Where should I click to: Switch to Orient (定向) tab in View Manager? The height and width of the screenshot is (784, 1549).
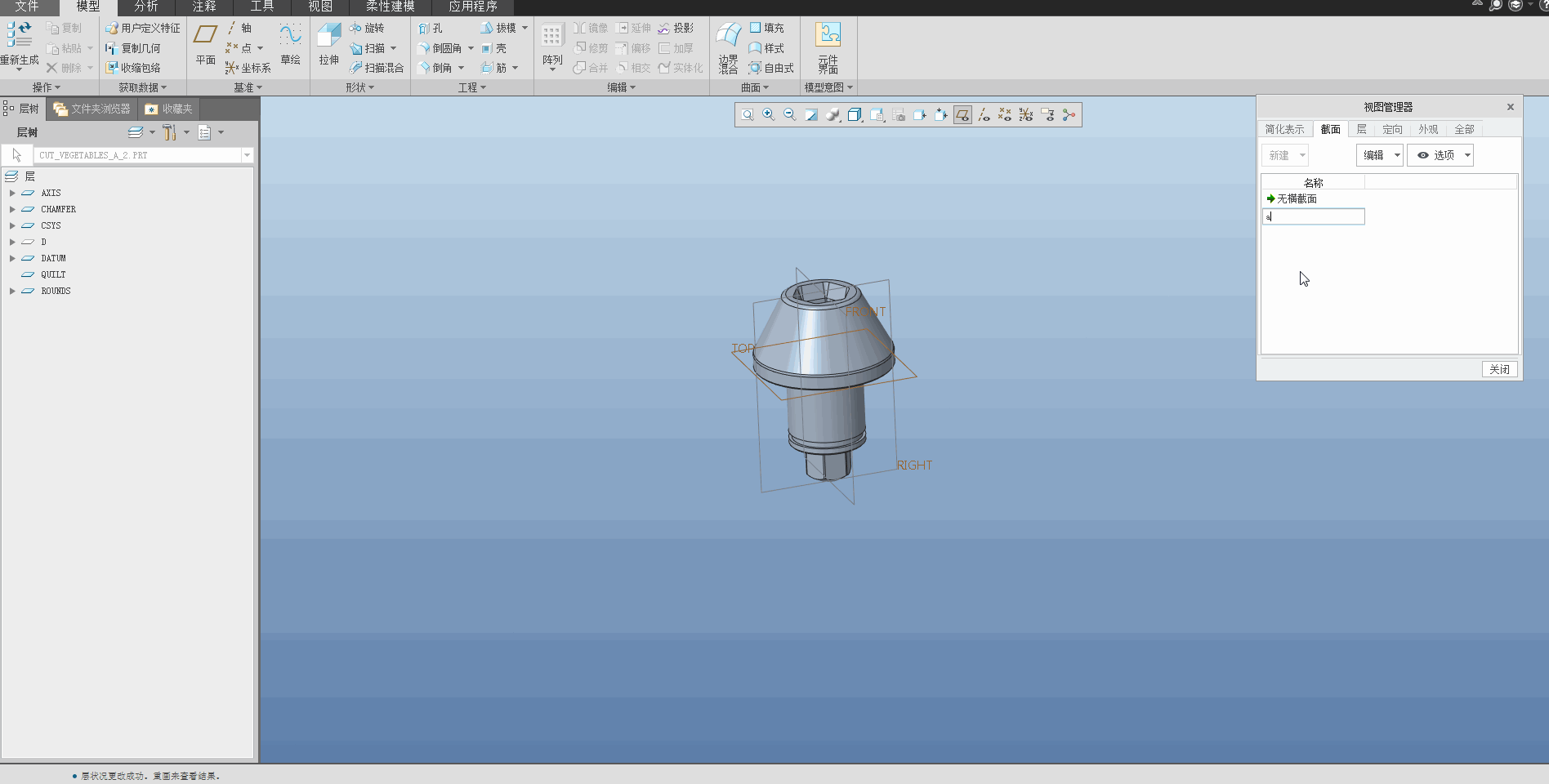(x=1392, y=129)
